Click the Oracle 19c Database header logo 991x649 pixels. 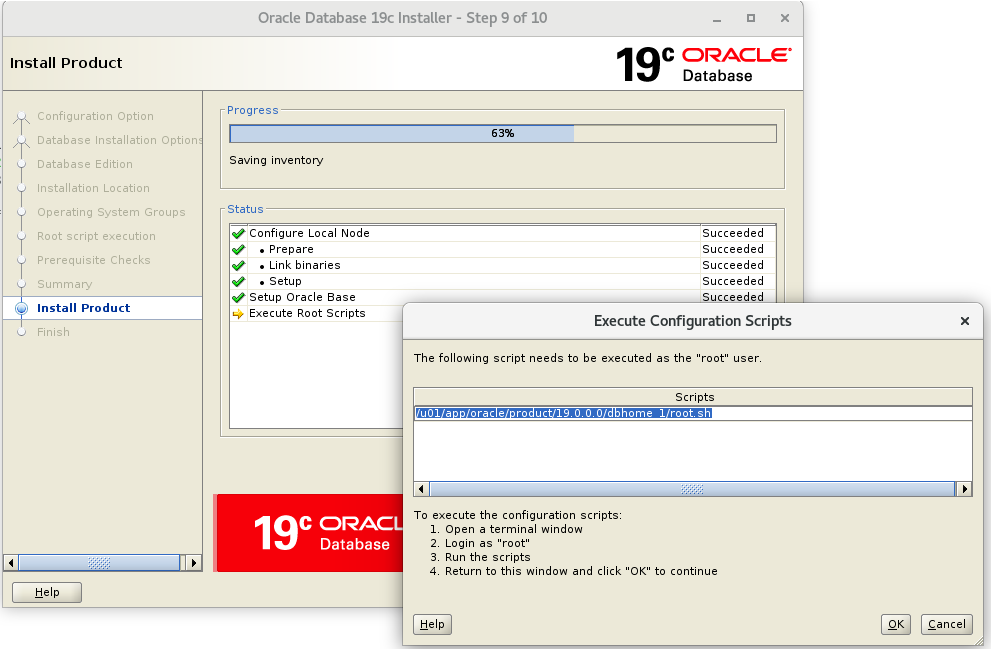pyautogui.click(x=703, y=64)
